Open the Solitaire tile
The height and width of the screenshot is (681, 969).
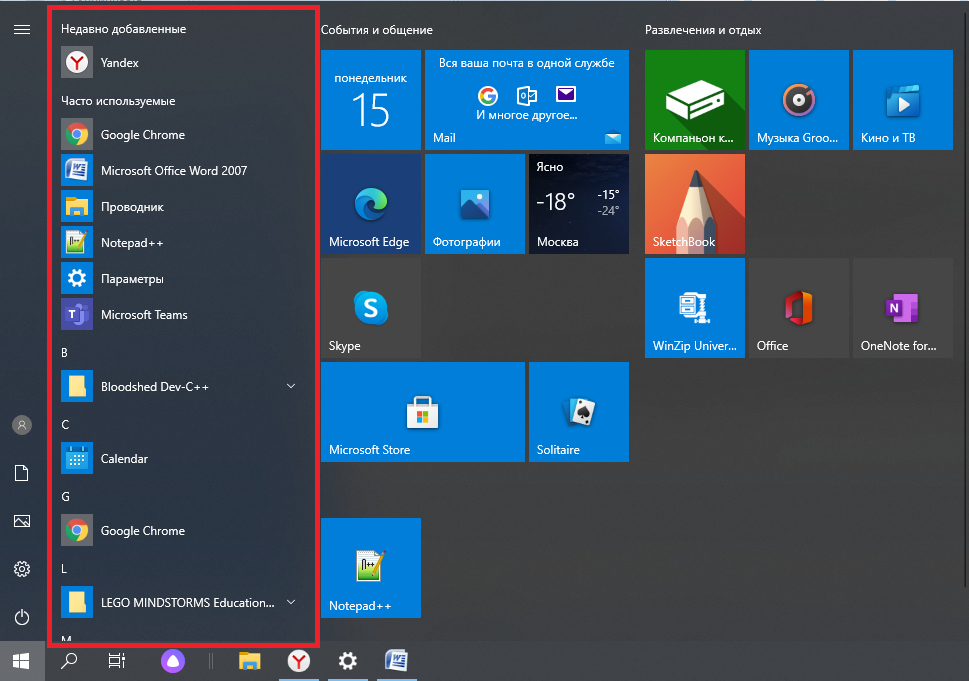click(579, 412)
